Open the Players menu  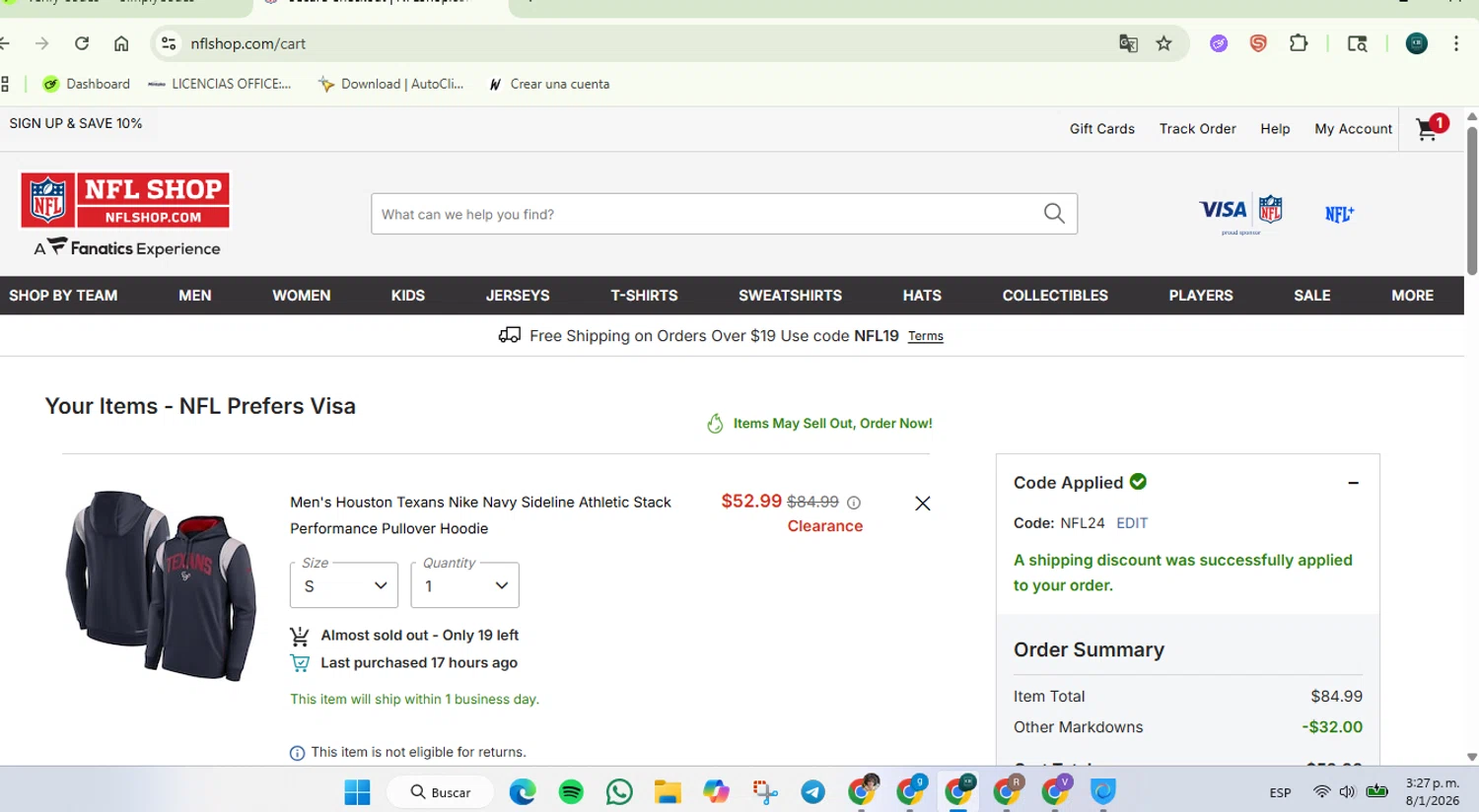click(1201, 296)
